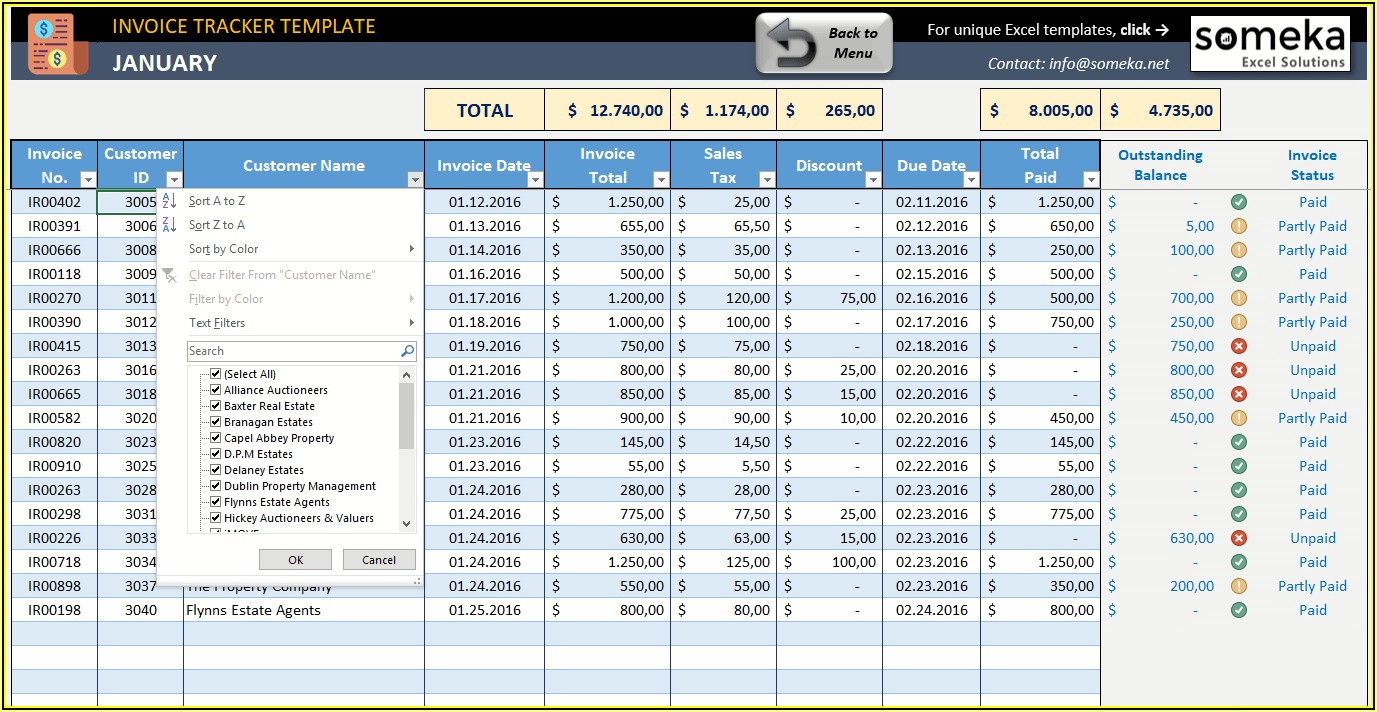Image resolution: width=1377 pixels, height=712 pixels.
Task: Click the Sort A to Z icon
Action: click(x=169, y=201)
